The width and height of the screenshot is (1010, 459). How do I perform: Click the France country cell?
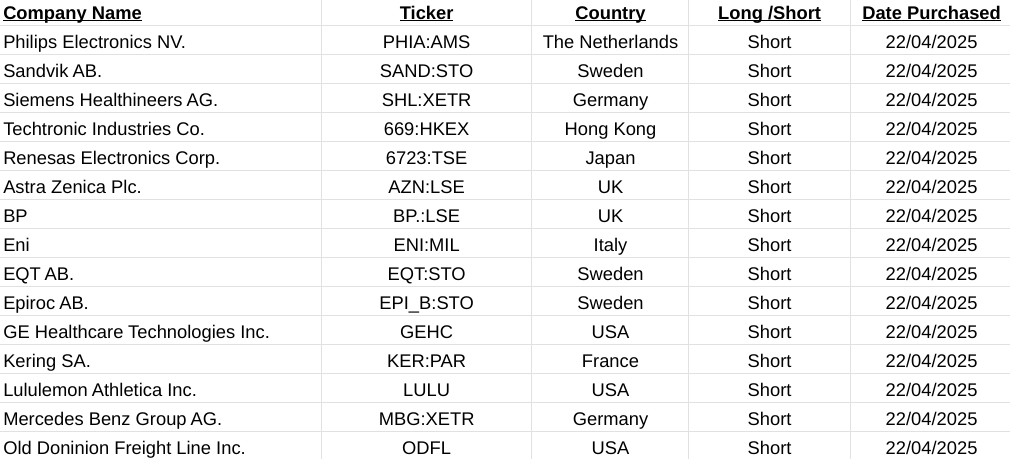point(610,361)
